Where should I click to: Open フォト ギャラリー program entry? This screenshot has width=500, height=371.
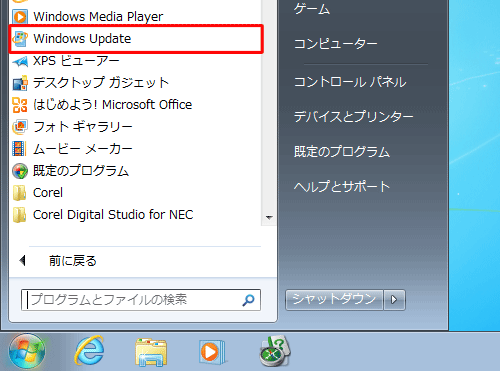83,127
